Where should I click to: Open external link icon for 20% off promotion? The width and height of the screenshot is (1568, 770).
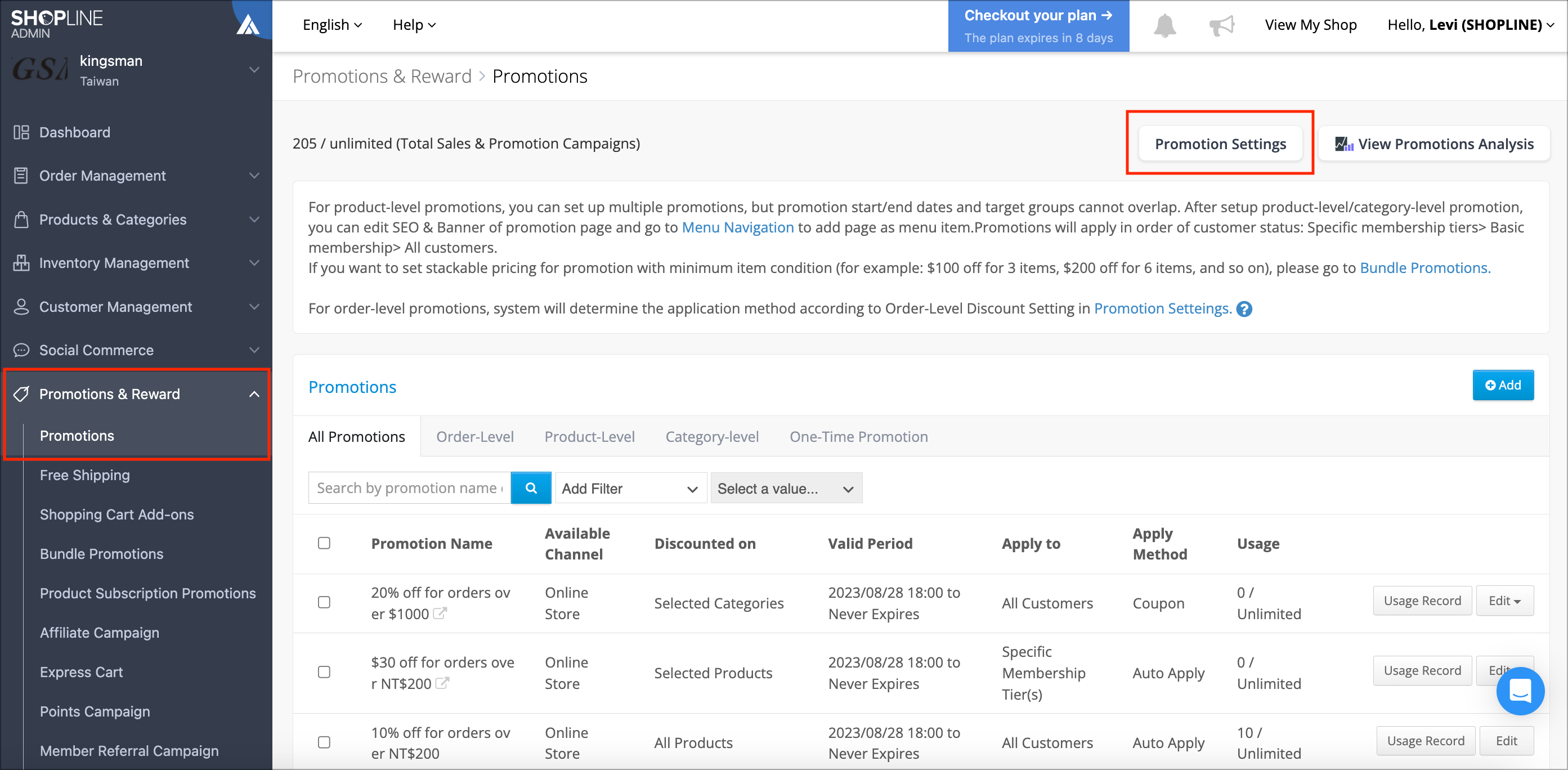click(x=440, y=614)
